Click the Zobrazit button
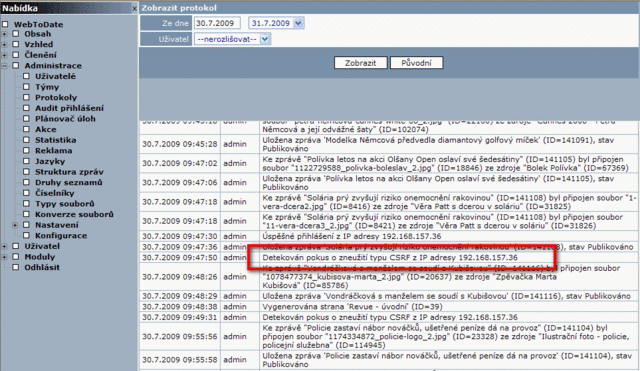640x371 pixels. pyautogui.click(x=360, y=63)
